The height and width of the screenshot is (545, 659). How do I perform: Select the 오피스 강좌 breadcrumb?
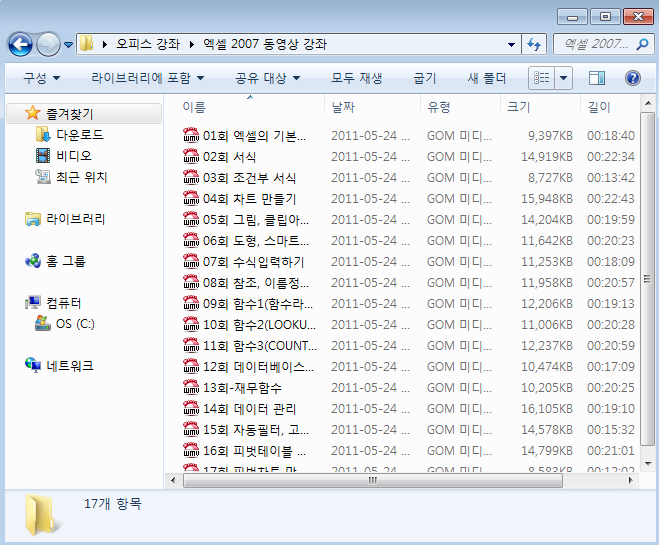click(148, 44)
